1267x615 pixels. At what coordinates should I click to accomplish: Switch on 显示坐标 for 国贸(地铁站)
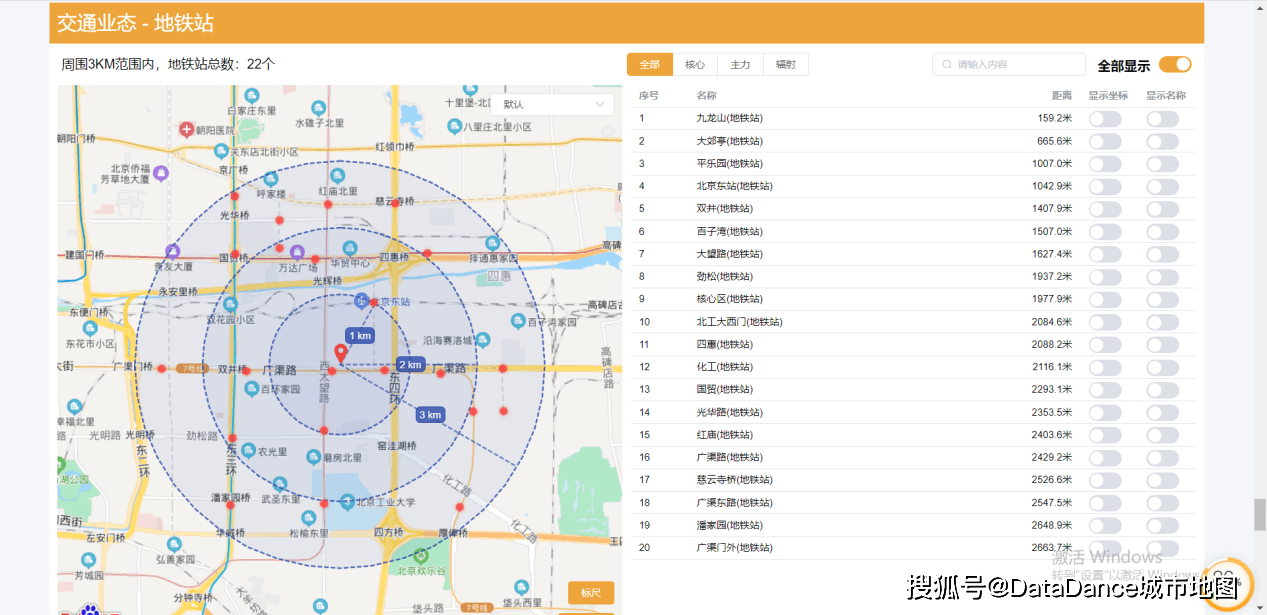pyautogui.click(x=1105, y=389)
